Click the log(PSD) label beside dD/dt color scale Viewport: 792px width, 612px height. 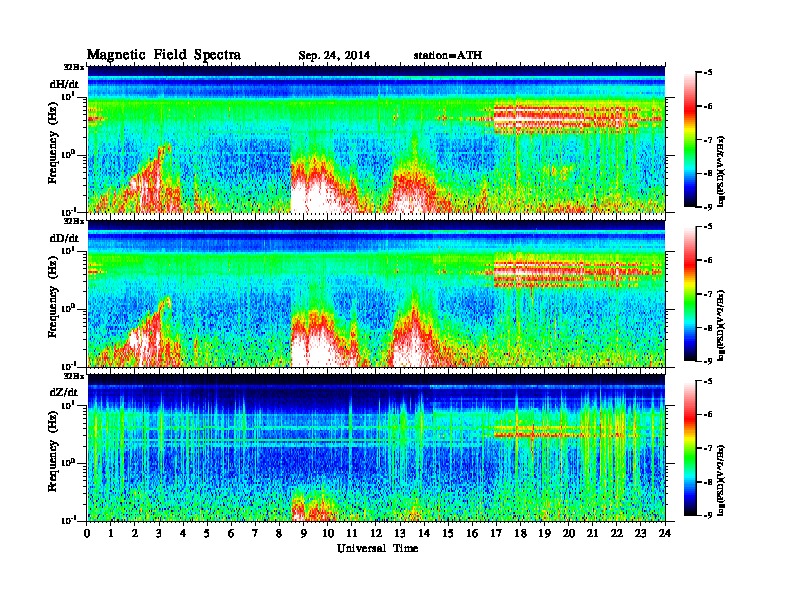pyautogui.click(x=722, y=325)
